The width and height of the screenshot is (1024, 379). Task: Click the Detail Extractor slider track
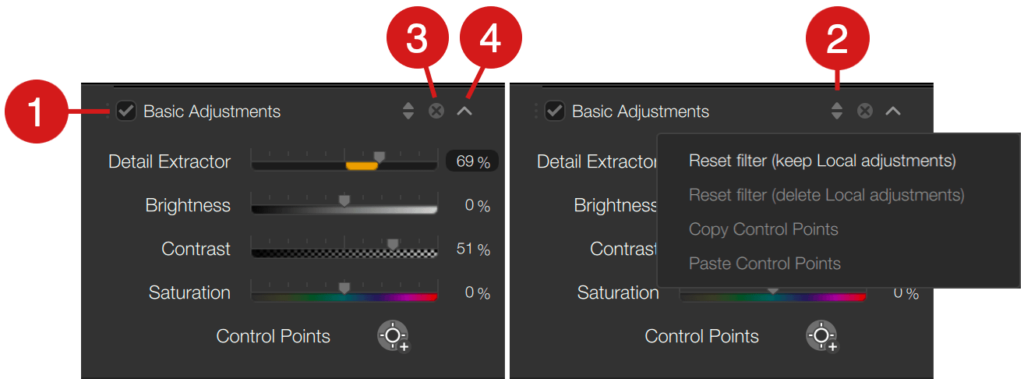pos(344,161)
